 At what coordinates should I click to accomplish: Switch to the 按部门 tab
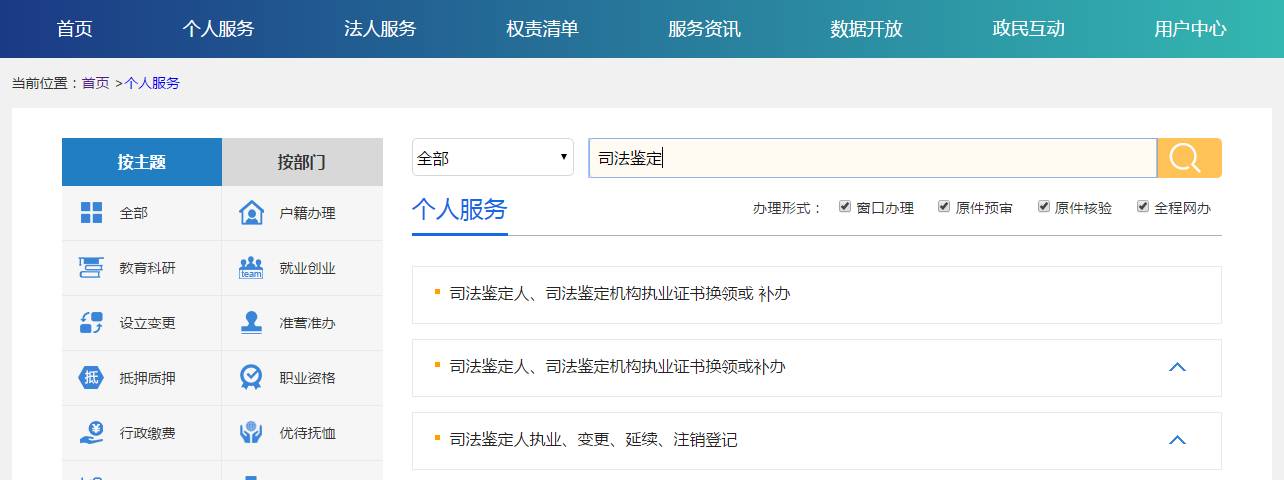coord(302,162)
